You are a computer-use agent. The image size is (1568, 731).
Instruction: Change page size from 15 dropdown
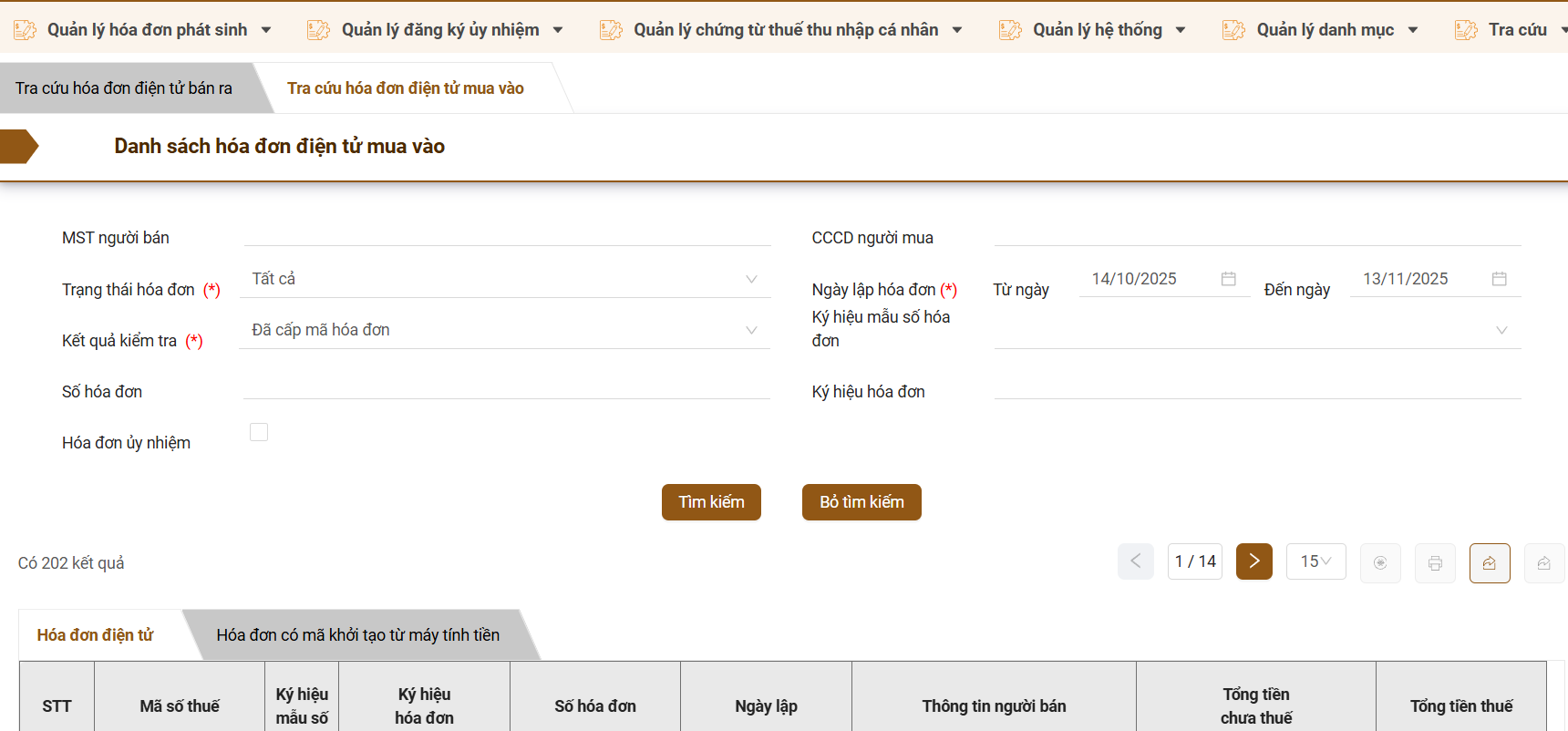[1315, 561]
